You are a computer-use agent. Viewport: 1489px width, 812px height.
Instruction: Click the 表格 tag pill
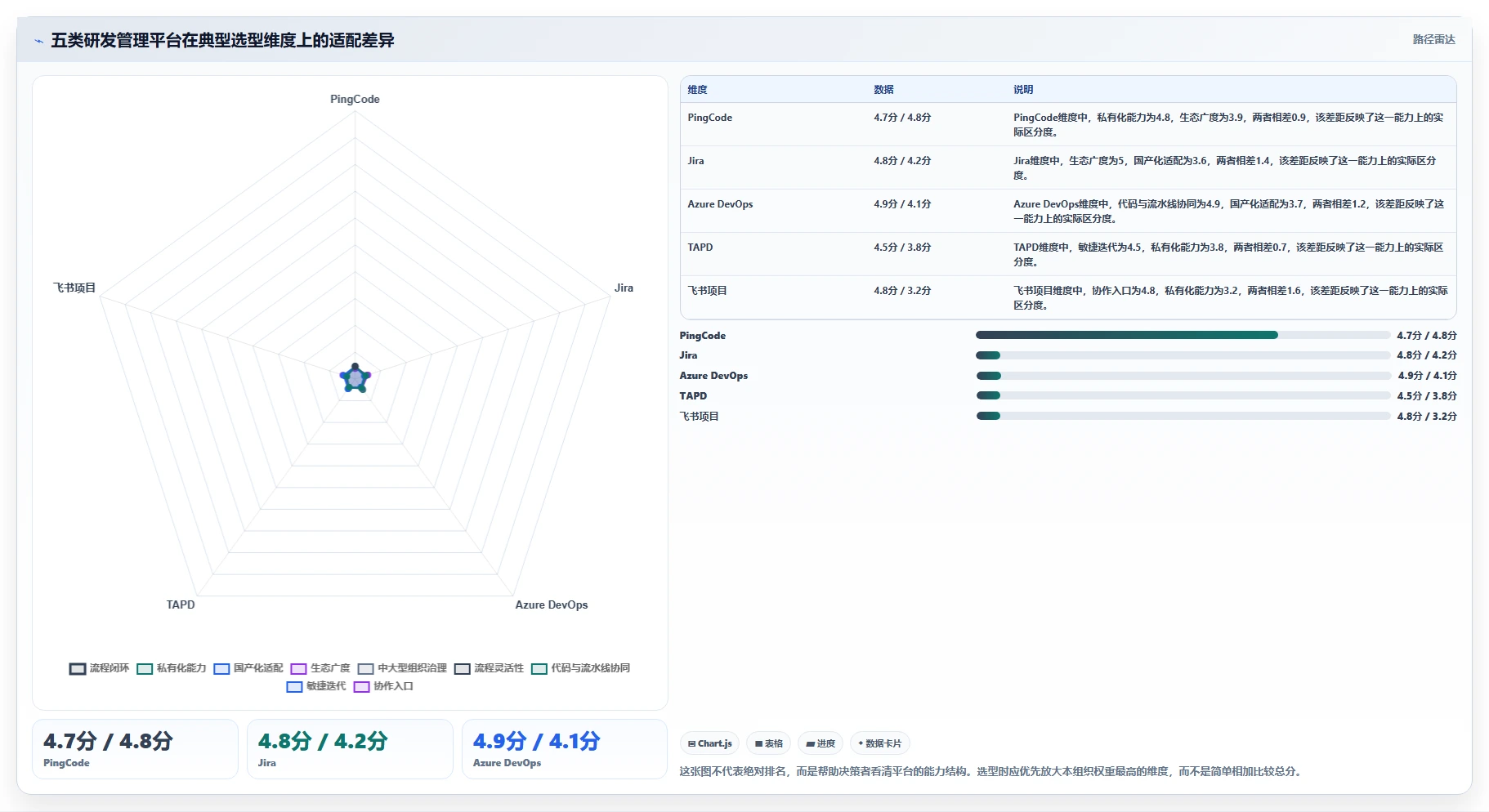[768, 743]
